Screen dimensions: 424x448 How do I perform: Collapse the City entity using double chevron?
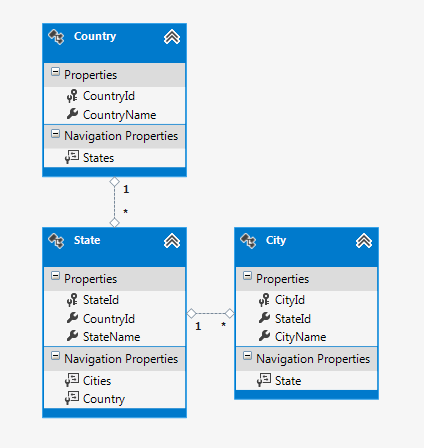click(364, 241)
